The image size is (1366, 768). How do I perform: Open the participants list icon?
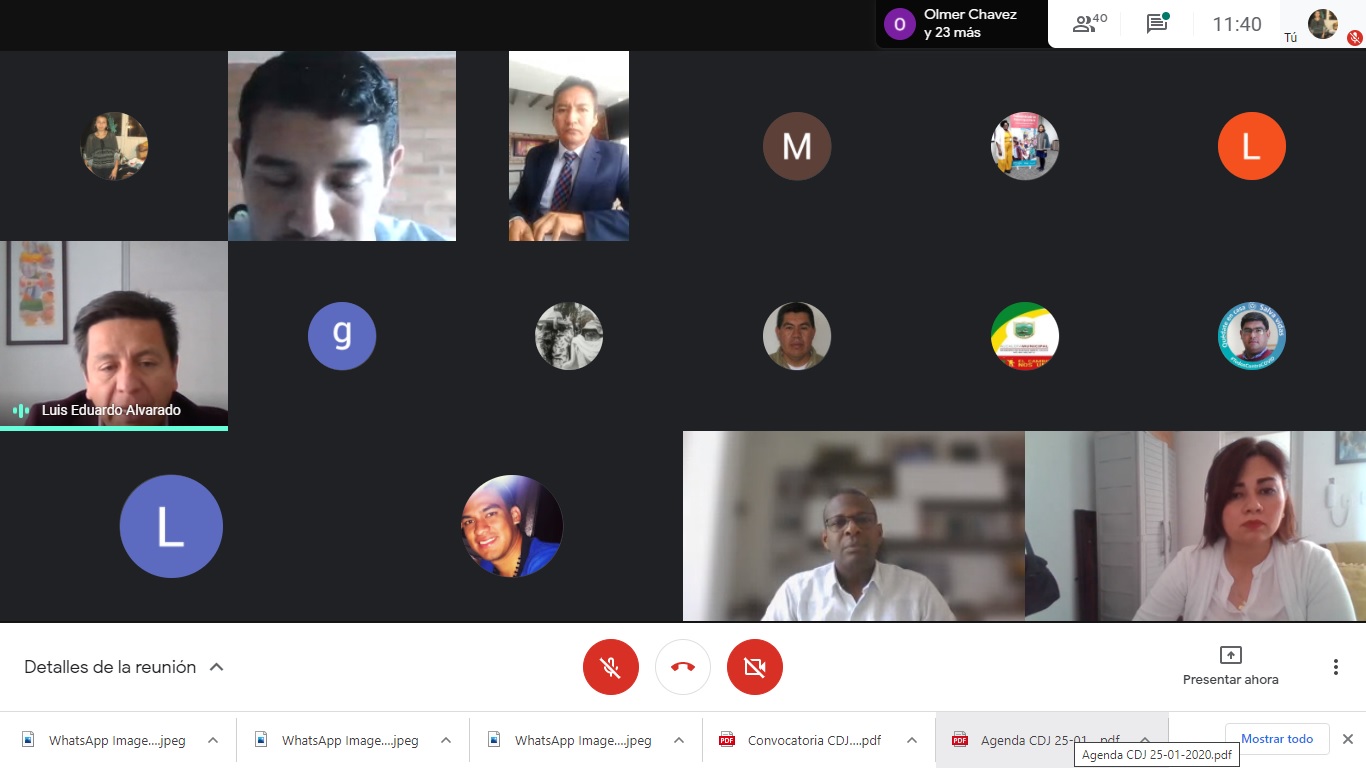1089,24
